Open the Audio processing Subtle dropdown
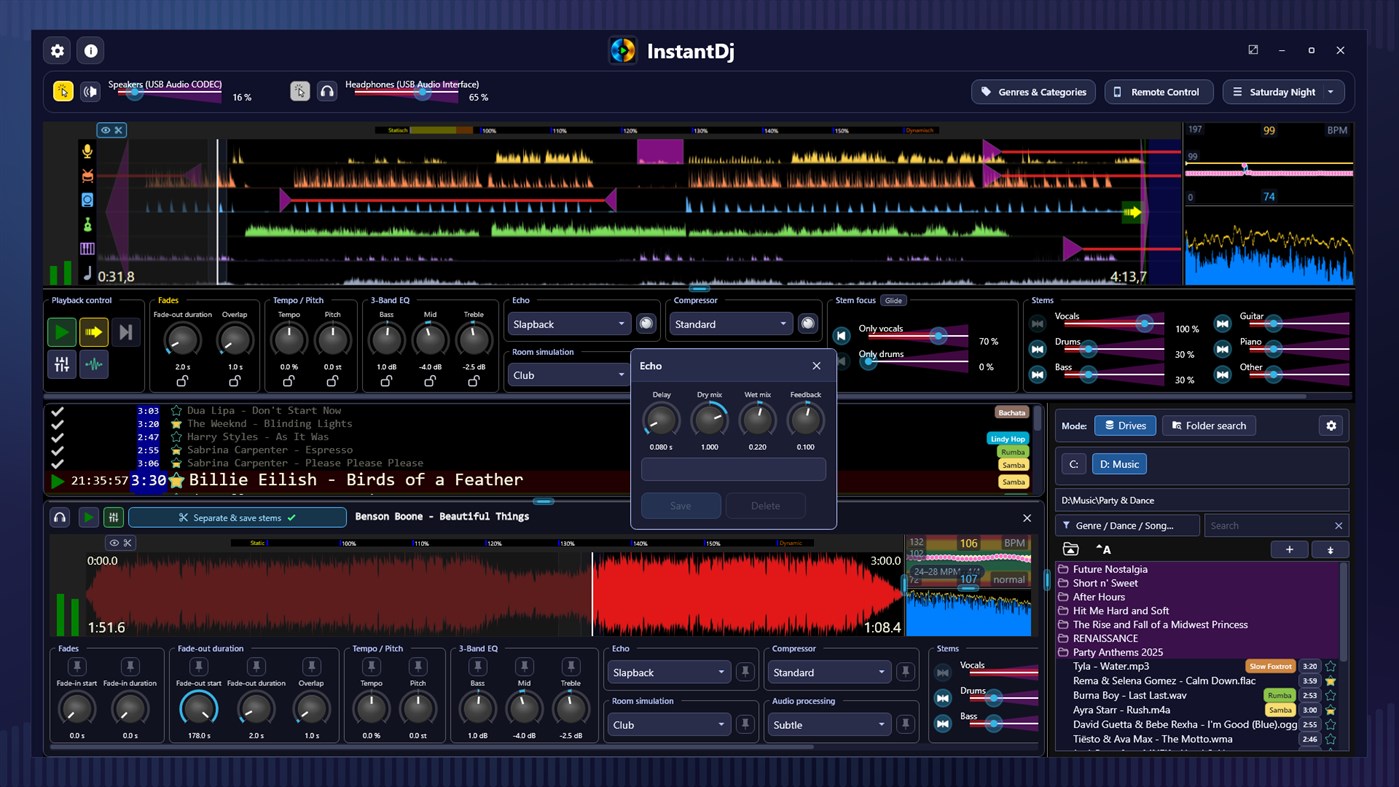The image size is (1399, 787). pyautogui.click(x=829, y=725)
